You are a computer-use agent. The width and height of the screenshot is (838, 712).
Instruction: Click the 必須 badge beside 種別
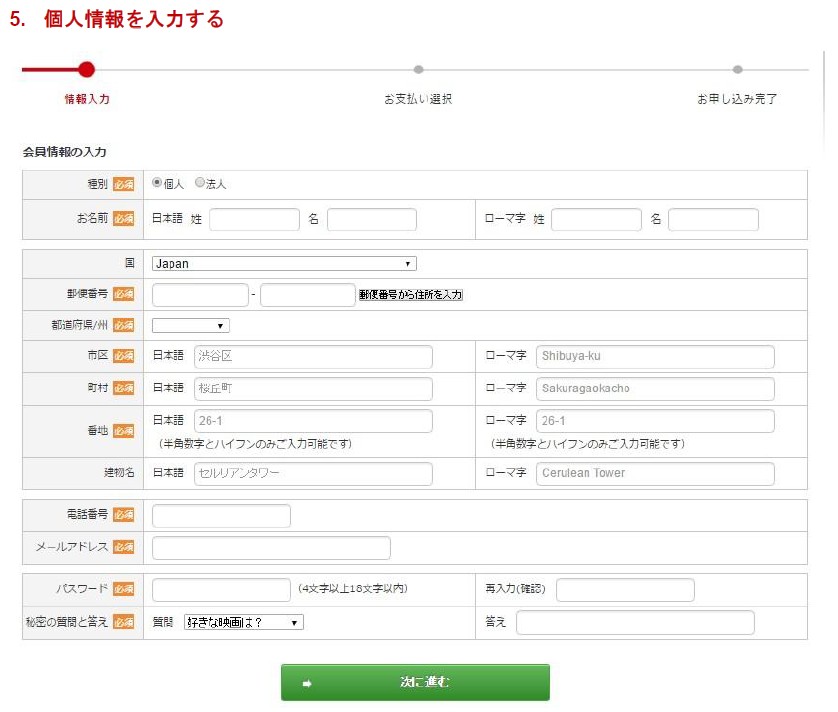point(123,184)
